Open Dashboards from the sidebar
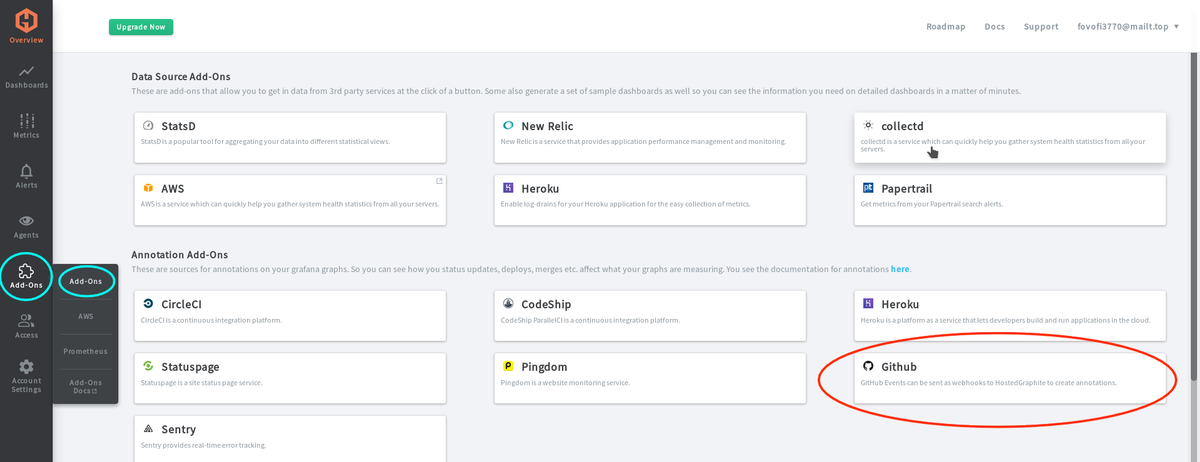The height and width of the screenshot is (462, 1200). (26, 77)
